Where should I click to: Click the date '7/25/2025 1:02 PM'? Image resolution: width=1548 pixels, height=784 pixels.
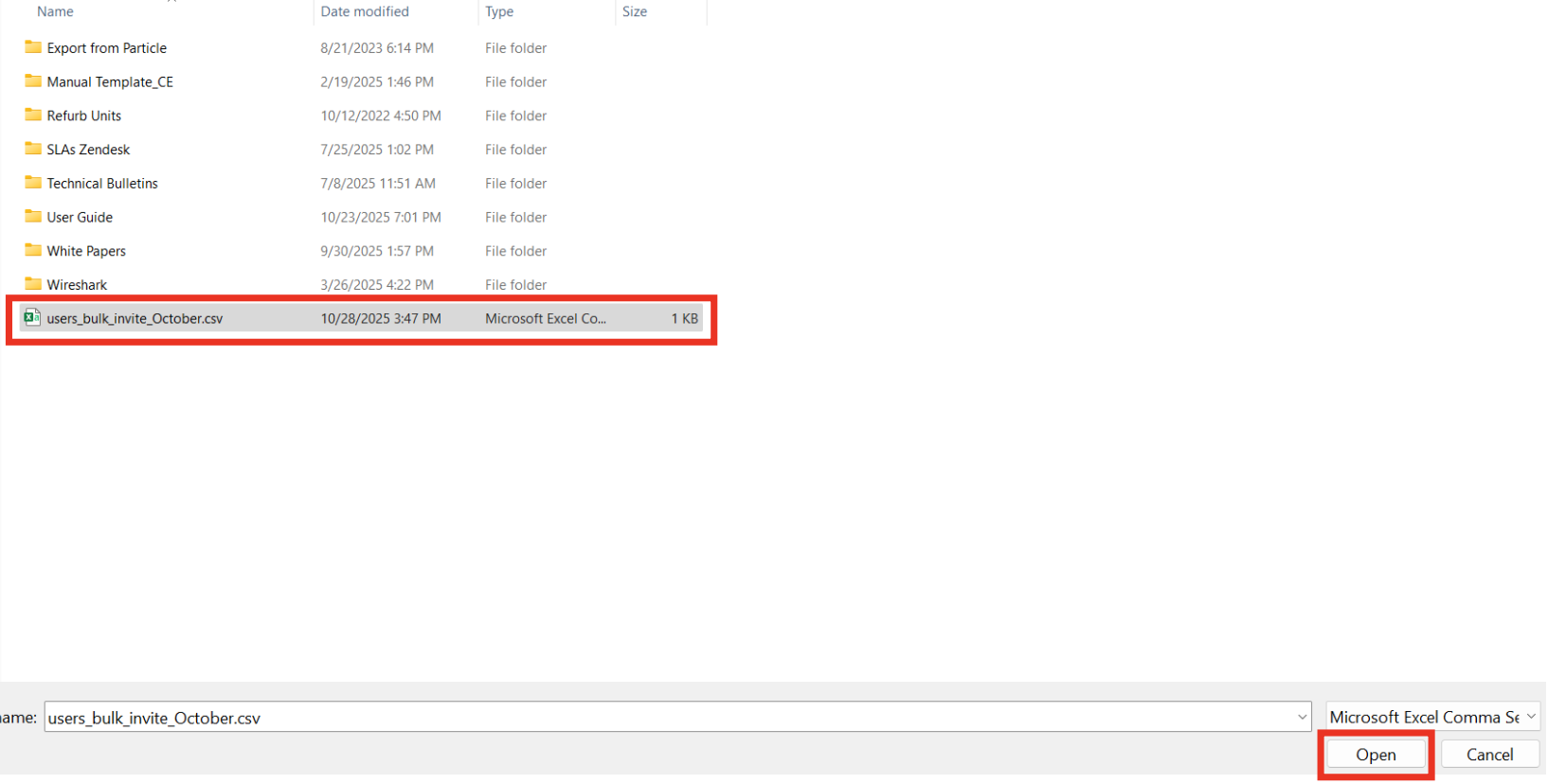pos(377,150)
